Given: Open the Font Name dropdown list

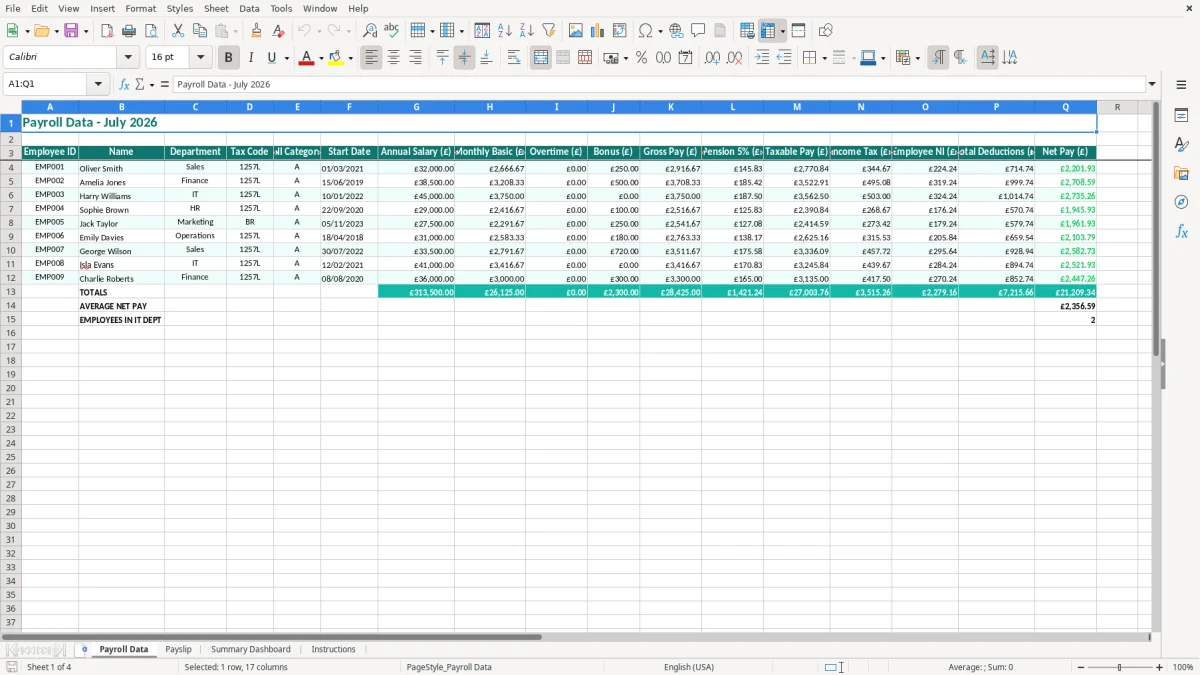Looking at the screenshot, I should click(128, 58).
